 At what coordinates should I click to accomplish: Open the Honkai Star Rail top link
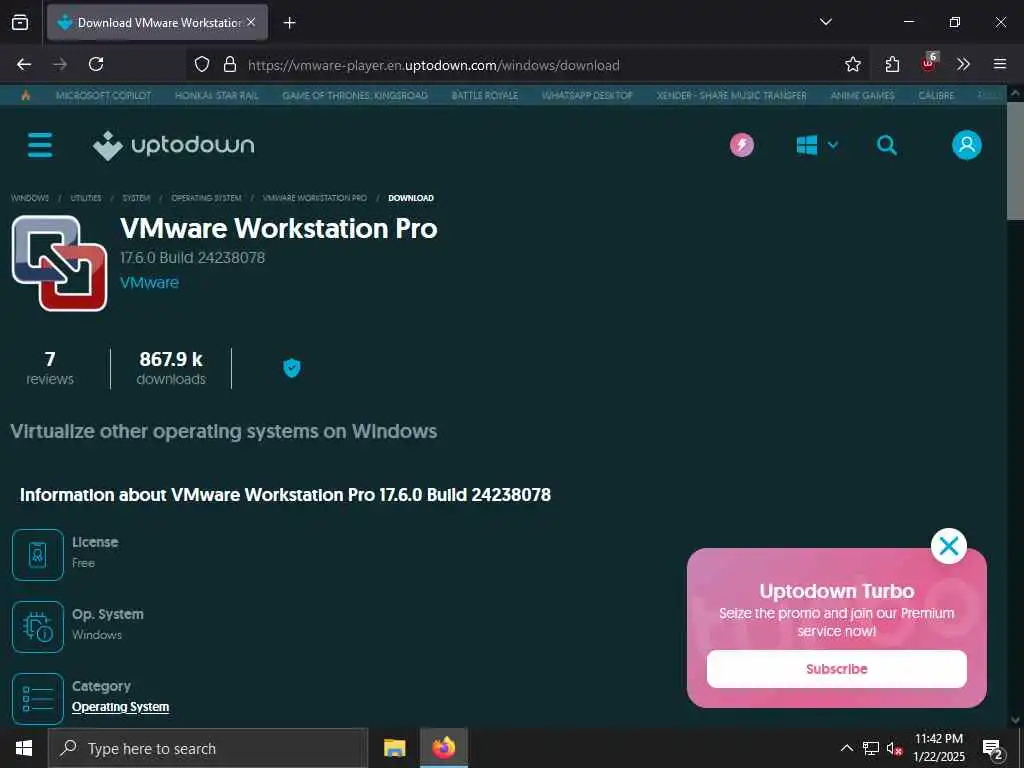[217, 95]
